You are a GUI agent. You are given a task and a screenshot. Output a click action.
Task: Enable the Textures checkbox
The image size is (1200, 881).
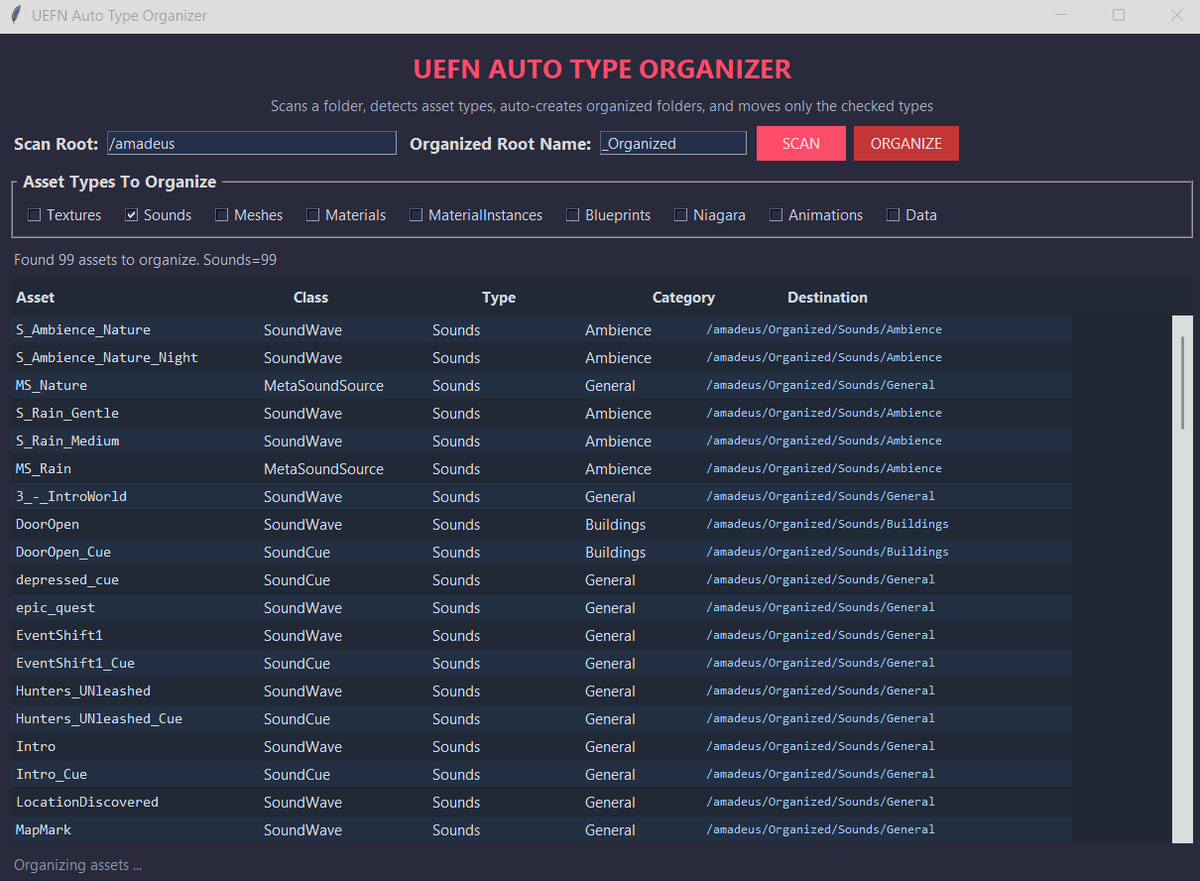[x=34, y=215]
